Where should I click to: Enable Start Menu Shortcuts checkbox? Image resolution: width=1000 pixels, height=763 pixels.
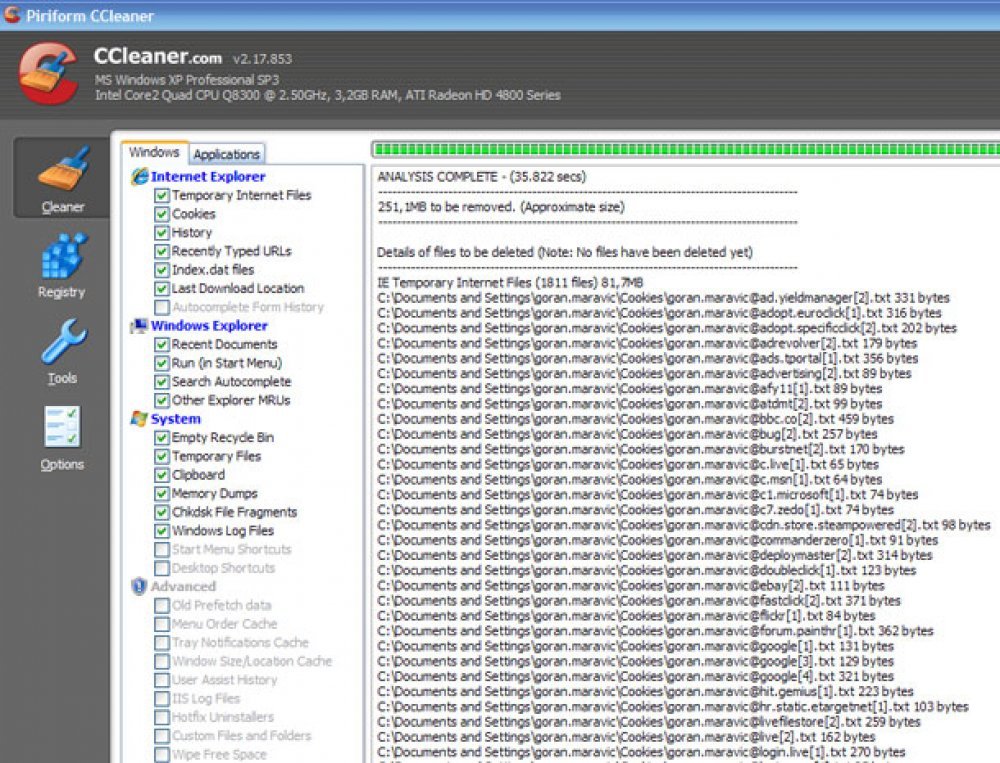tap(162, 549)
